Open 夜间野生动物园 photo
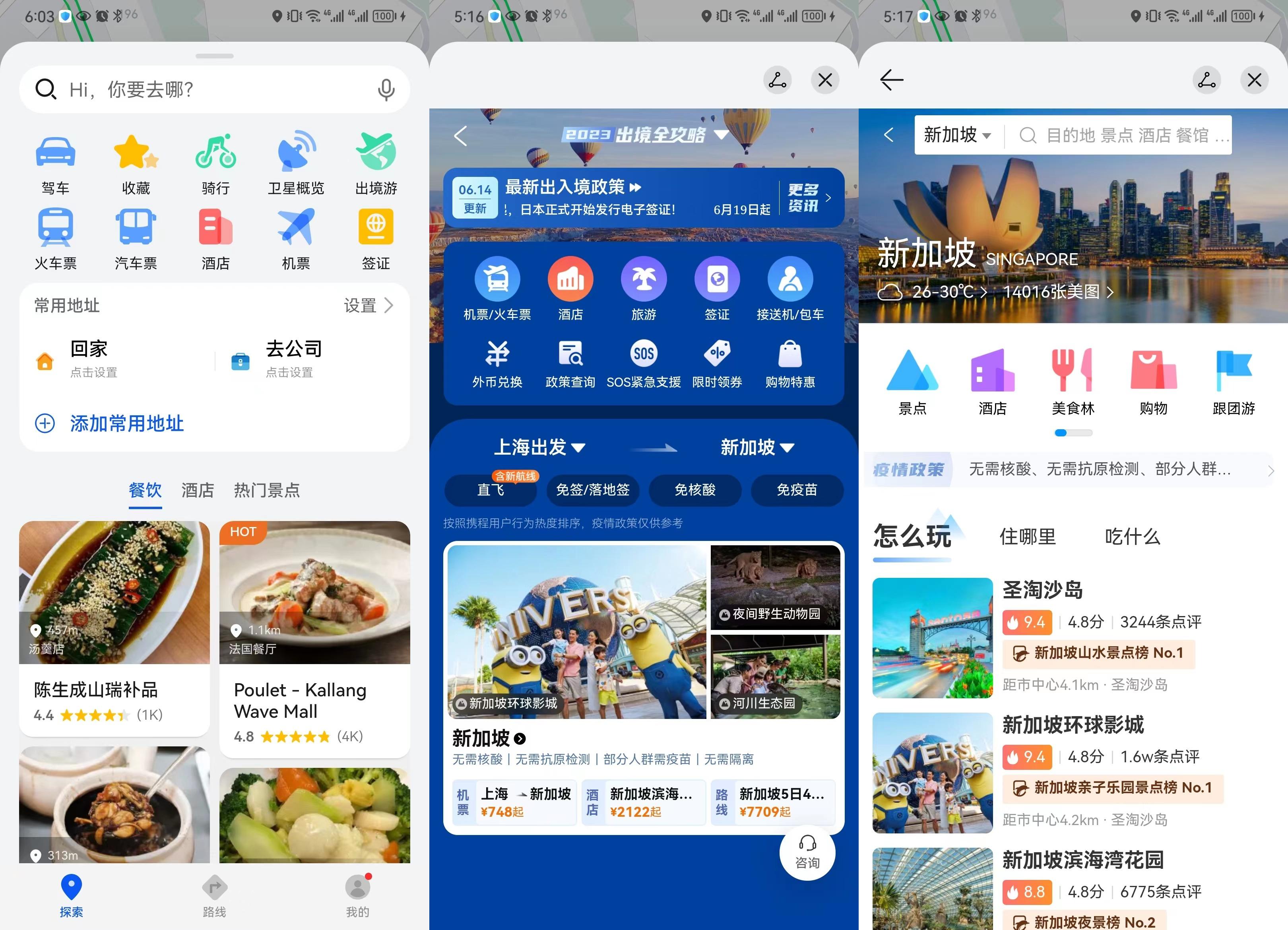The height and width of the screenshot is (930, 1288). [x=775, y=588]
